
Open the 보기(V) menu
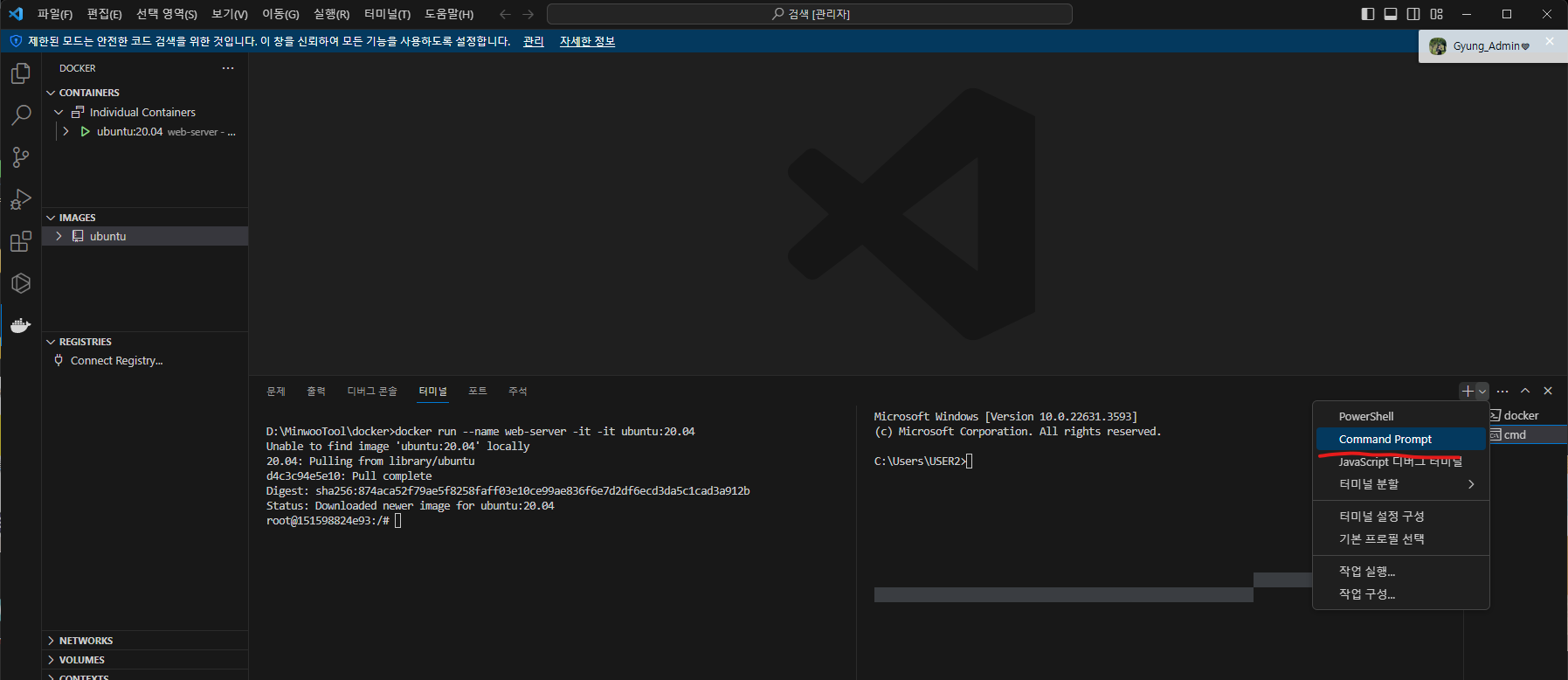coord(230,14)
